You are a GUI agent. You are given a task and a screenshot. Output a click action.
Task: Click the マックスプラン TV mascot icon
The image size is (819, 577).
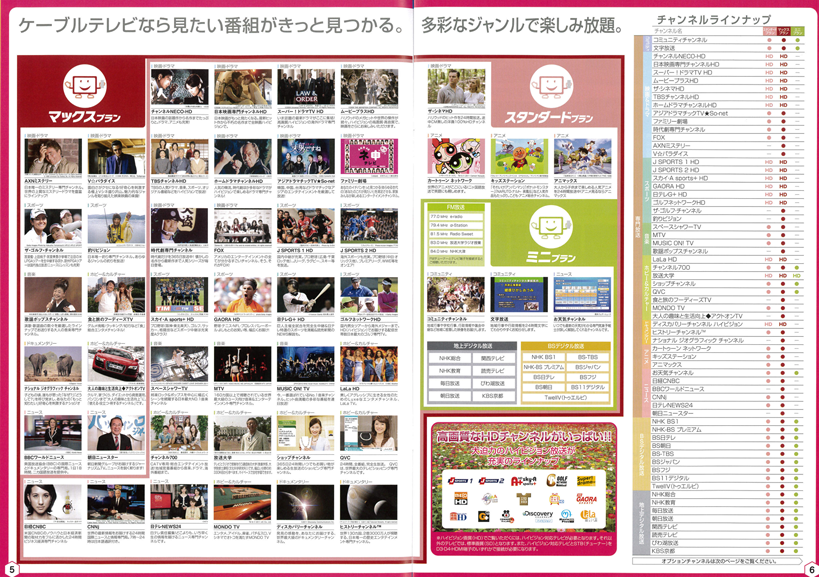tap(85, 86)
